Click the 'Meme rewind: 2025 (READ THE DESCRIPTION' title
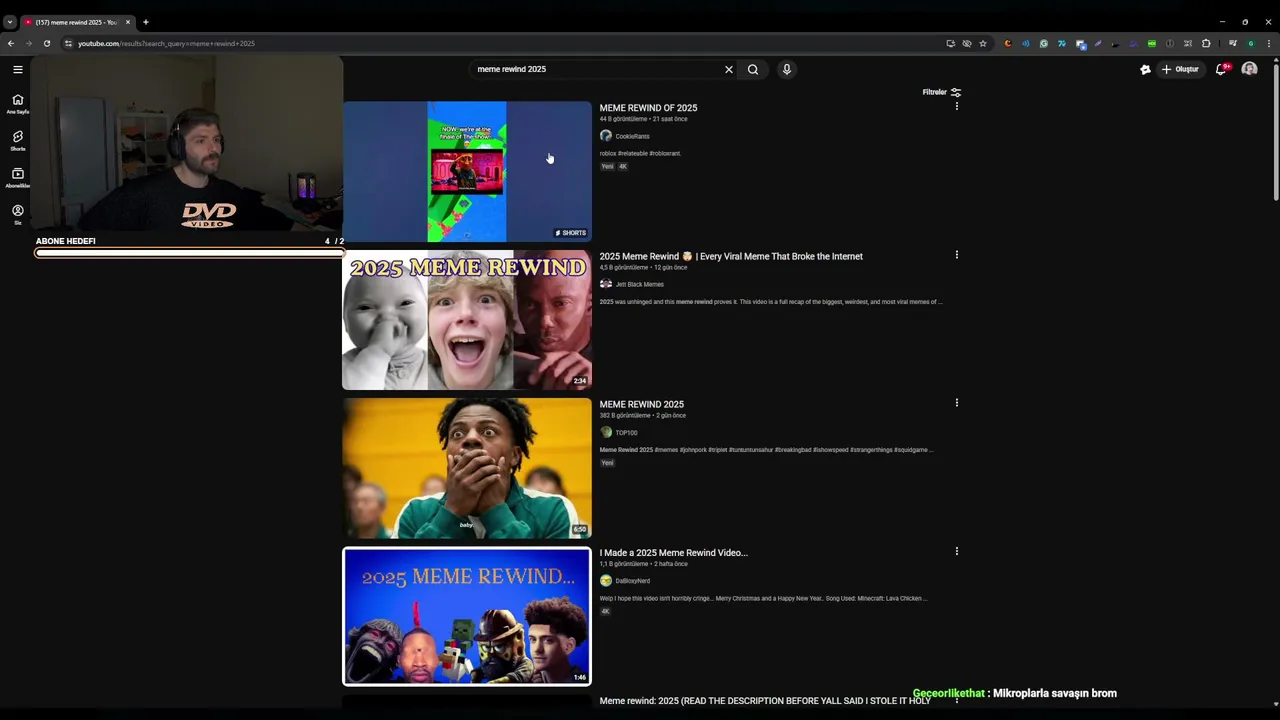The width and height of the screenshot is (1280, 720). pyautogui.click(x=765, y=701)
